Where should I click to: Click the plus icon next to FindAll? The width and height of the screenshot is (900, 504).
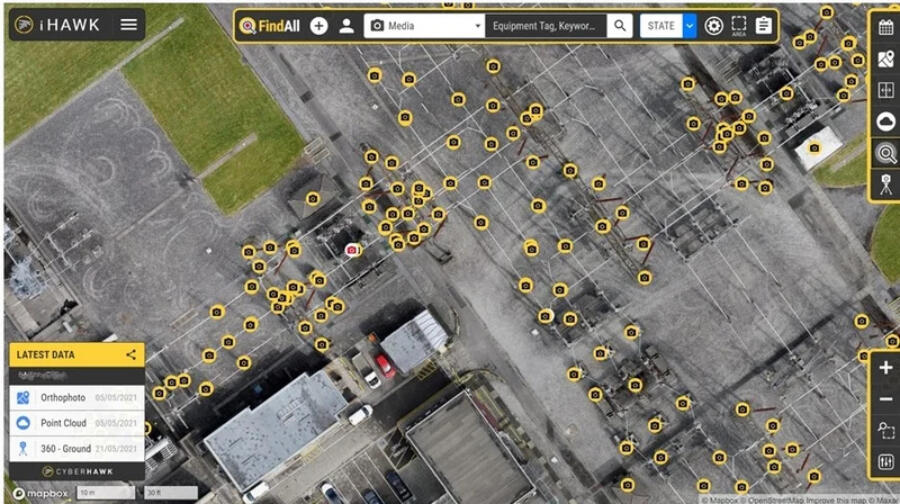click(x=318, y=26)
